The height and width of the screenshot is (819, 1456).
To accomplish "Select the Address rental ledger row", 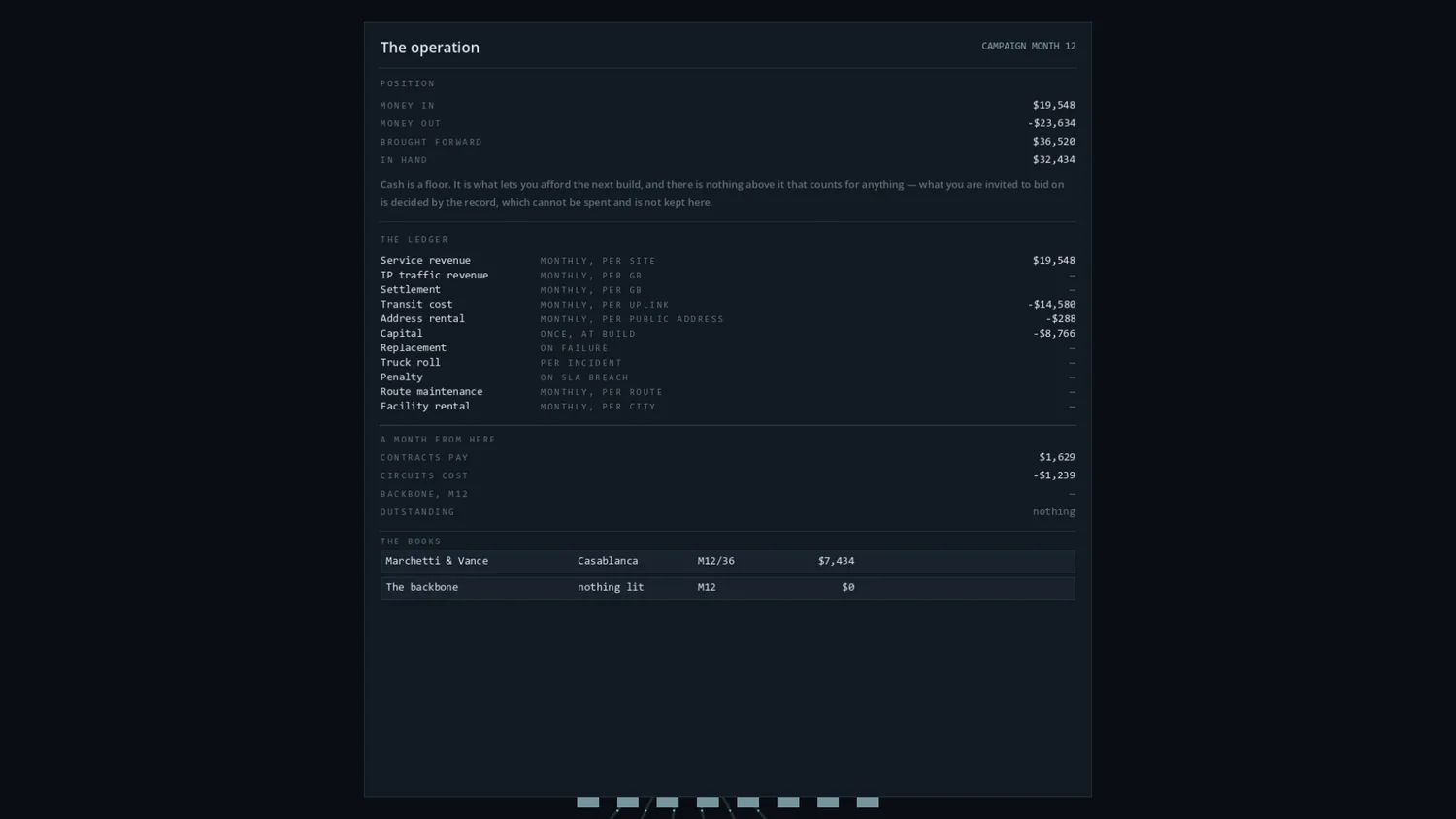I will click(x=727, y=318).
